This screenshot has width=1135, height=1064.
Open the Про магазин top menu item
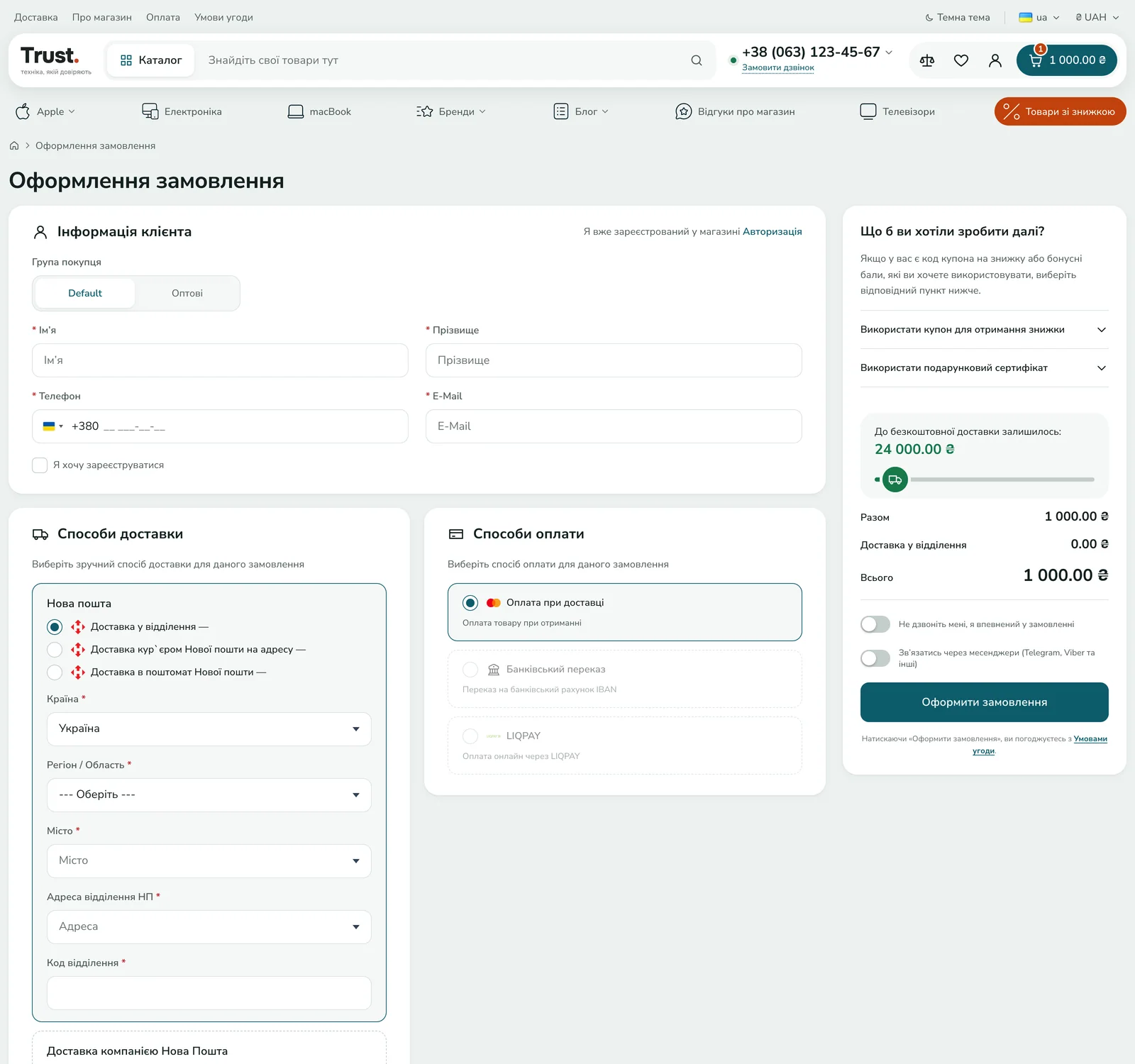(x=102, y=17)
